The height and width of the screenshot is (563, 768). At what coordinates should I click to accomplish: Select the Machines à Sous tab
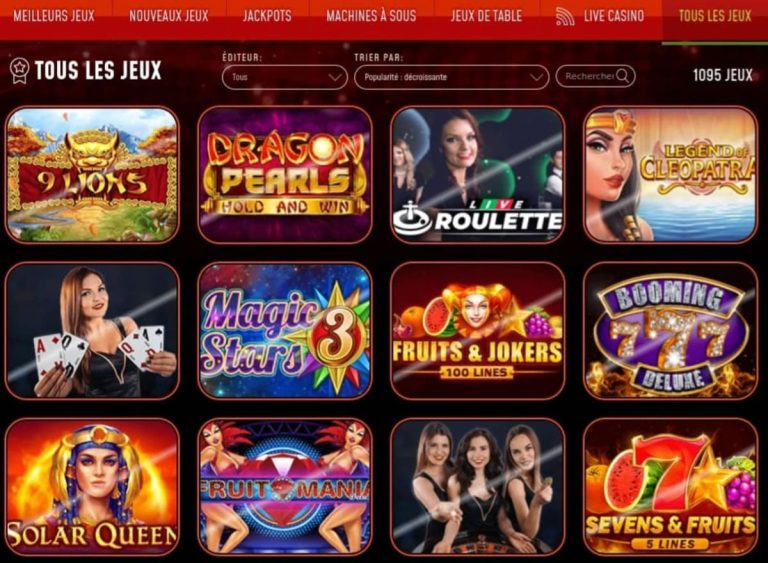(371, 16)
